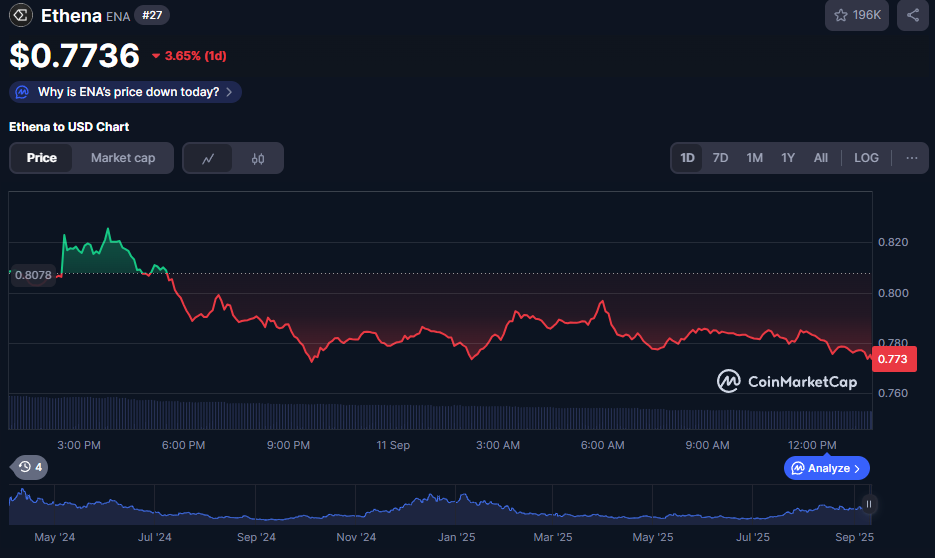The image size is (935, 558).
Task: Open the share icon button
Action: pyautogui.click(x=913, y=15)
